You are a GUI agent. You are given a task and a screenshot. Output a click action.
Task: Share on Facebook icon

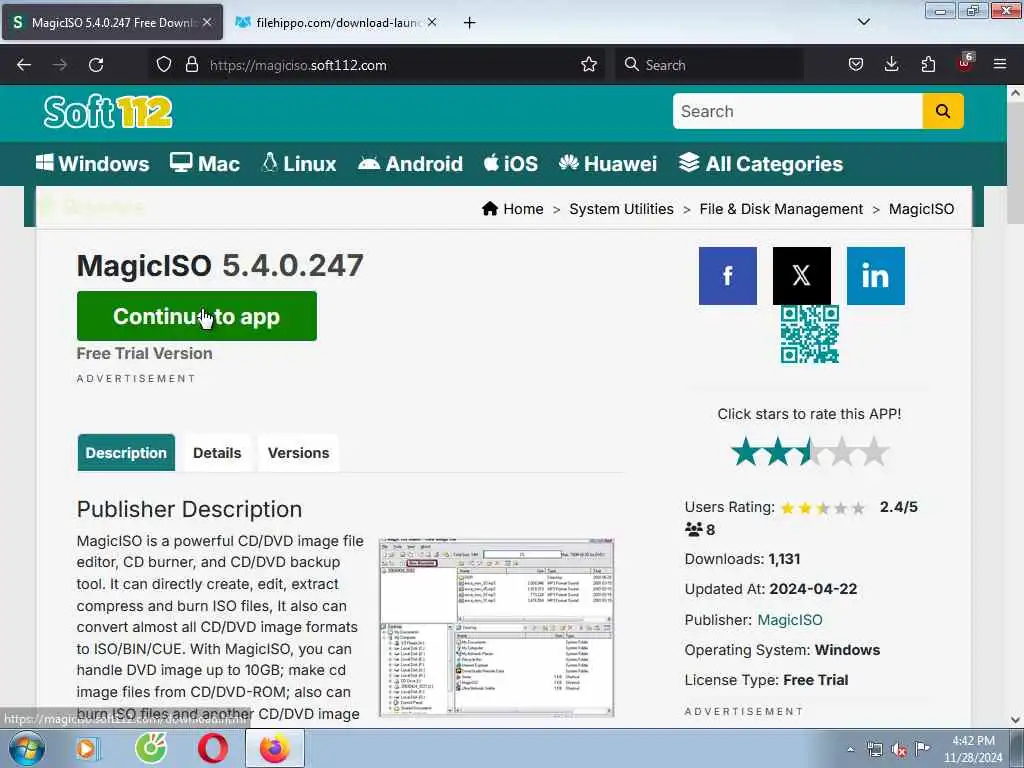[728, 276]
